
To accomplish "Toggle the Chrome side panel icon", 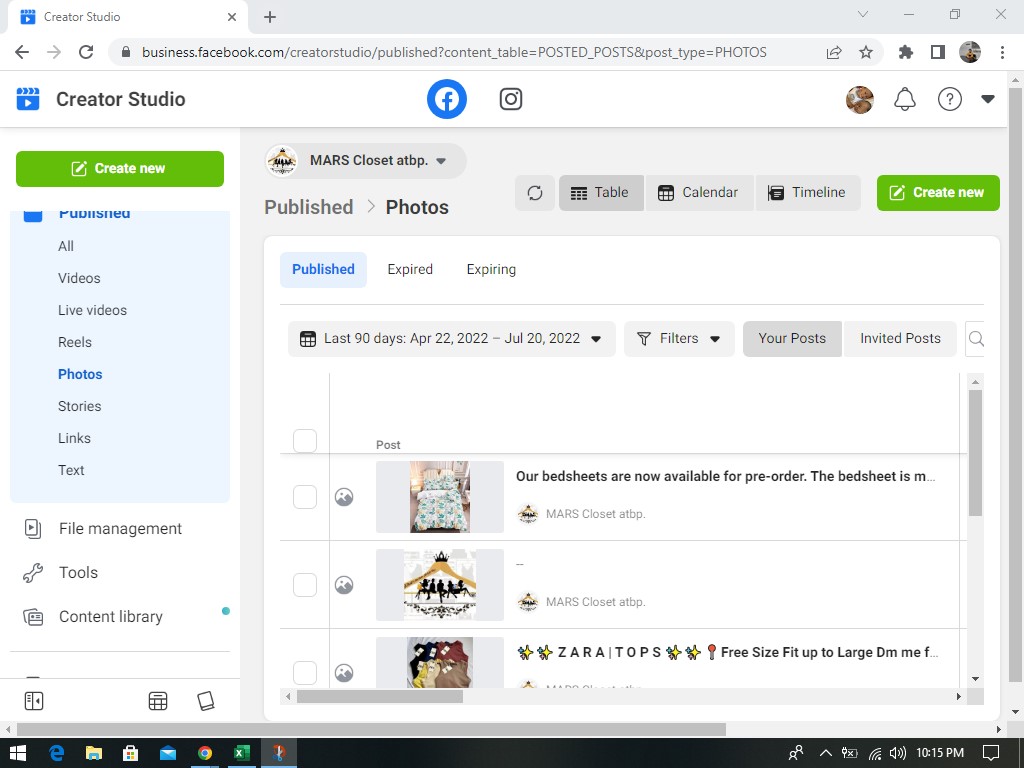I will click(x=938, y=52).
